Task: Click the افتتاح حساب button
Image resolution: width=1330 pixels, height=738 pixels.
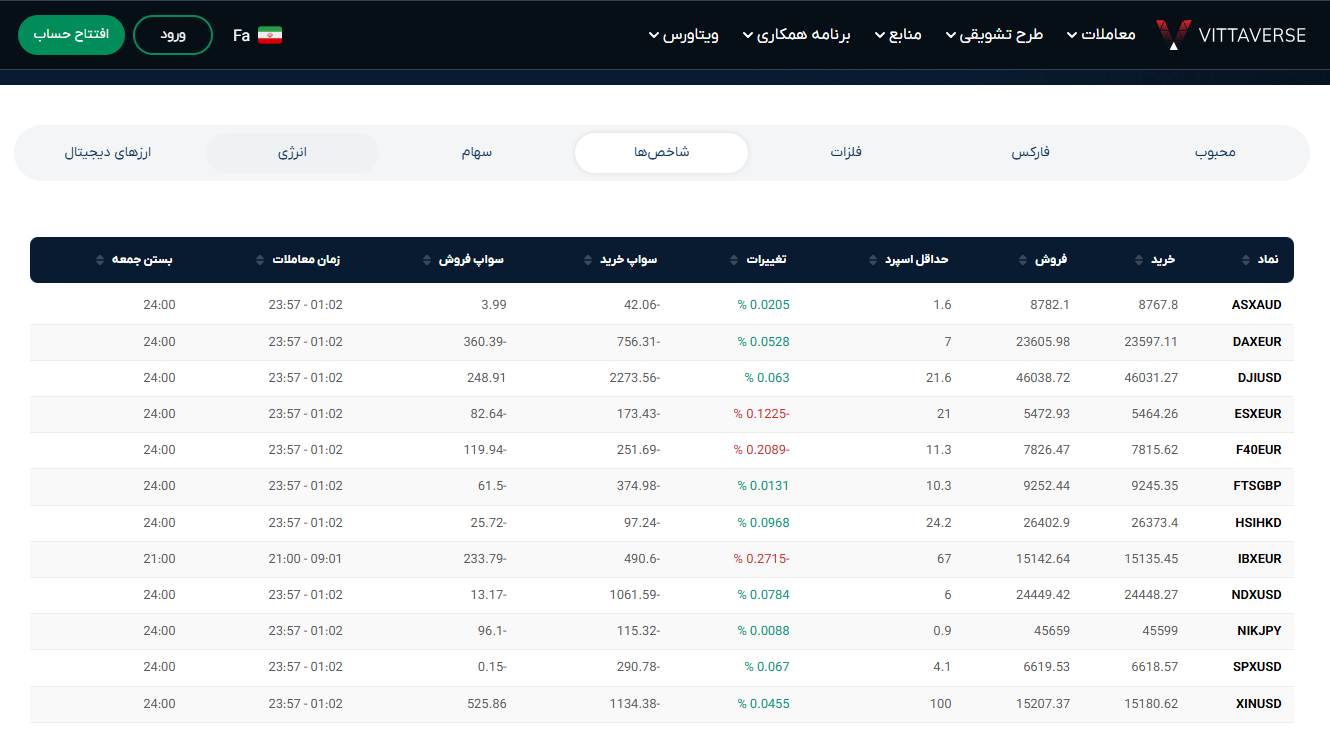Action: [71, 35]
